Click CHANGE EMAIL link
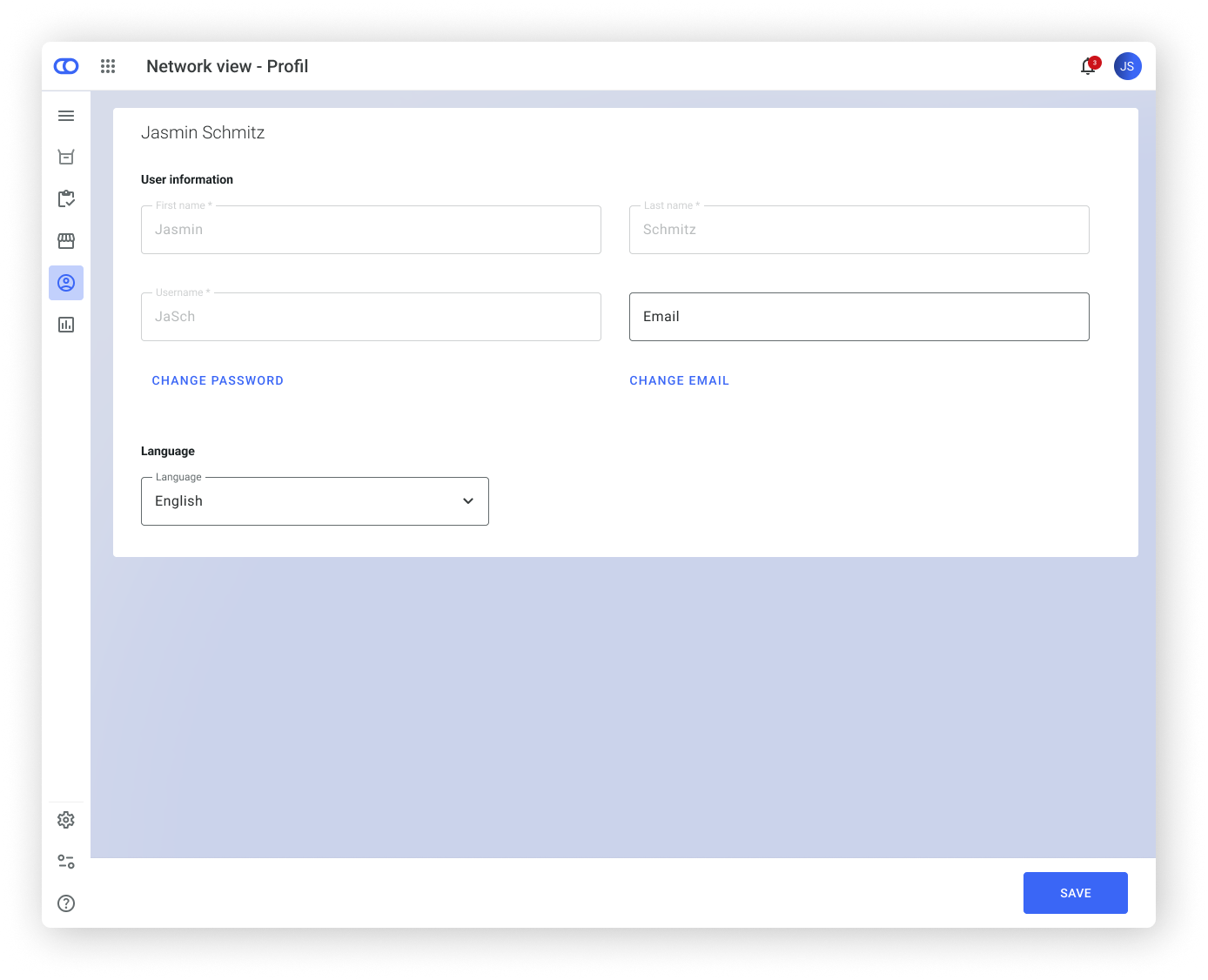The image size is (1208, 980). [680, 380]
